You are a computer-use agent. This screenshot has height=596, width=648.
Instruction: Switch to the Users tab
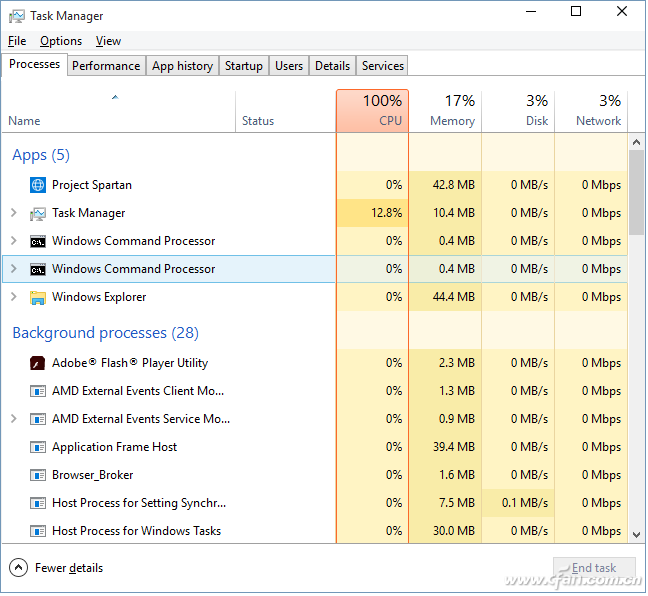tap(289, 66)
